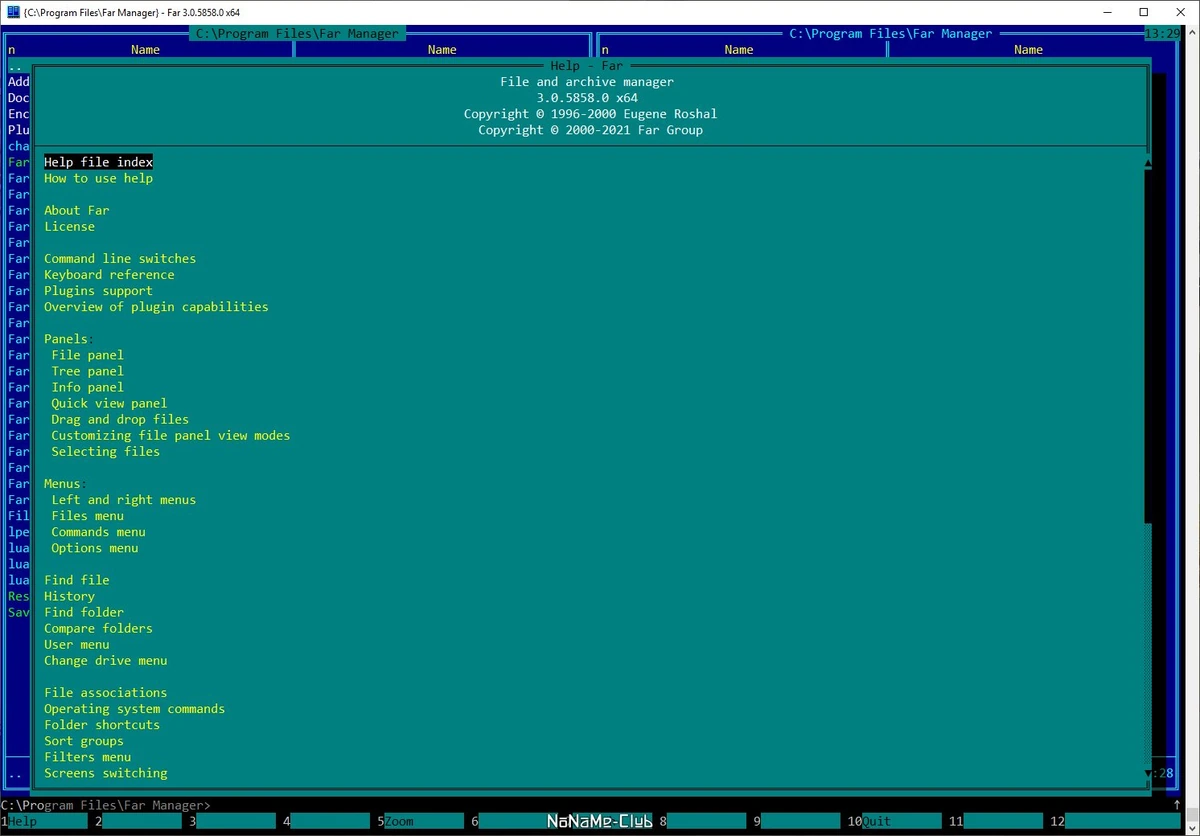The image size is (1200, 836).
Task: Click the Far Manager icon in title bar
Action: [x=12, y=12]
